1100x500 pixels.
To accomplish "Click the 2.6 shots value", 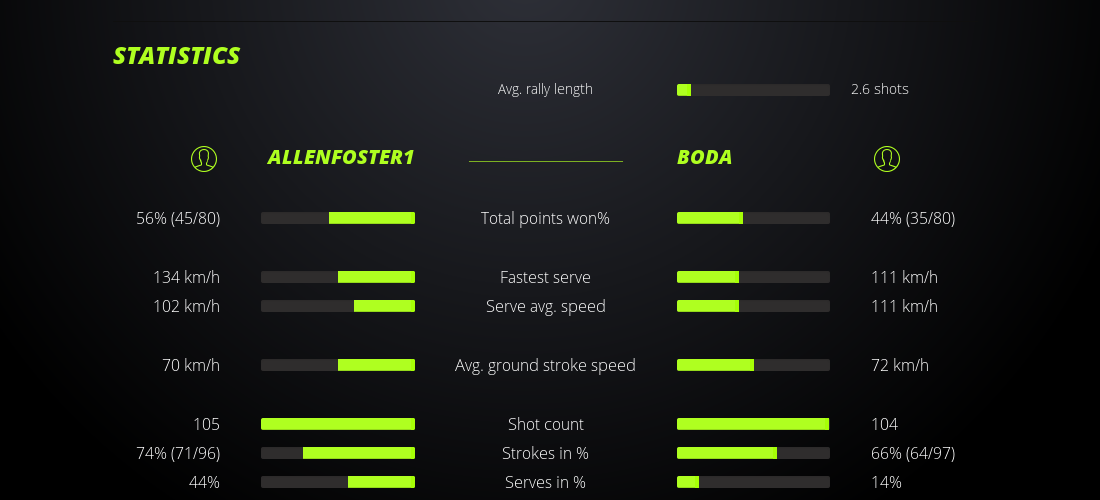I will (x=880, y=89).
